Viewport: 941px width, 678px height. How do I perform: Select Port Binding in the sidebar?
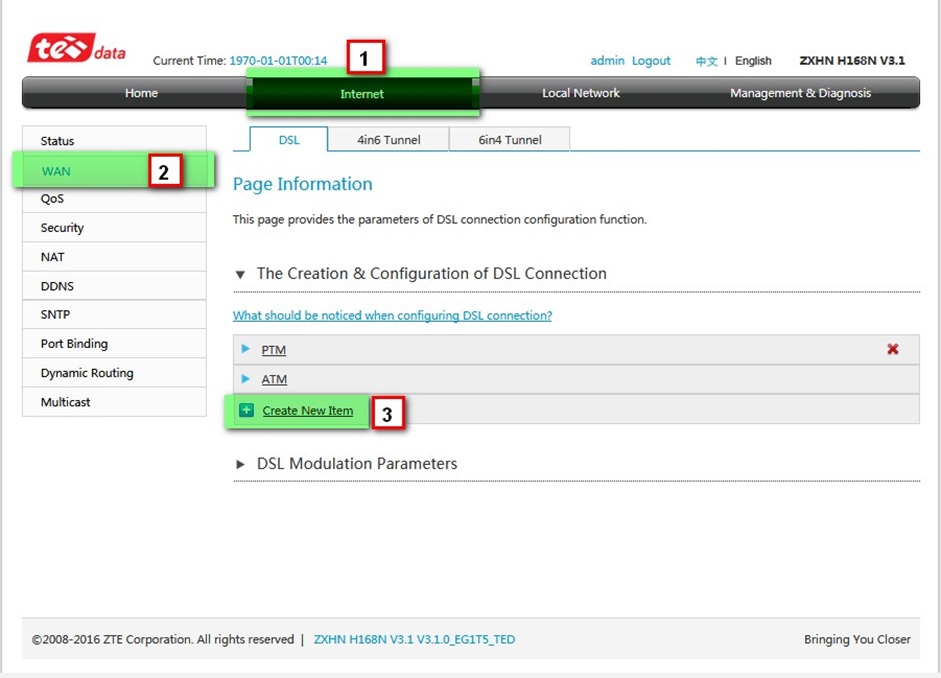[74, 344]
